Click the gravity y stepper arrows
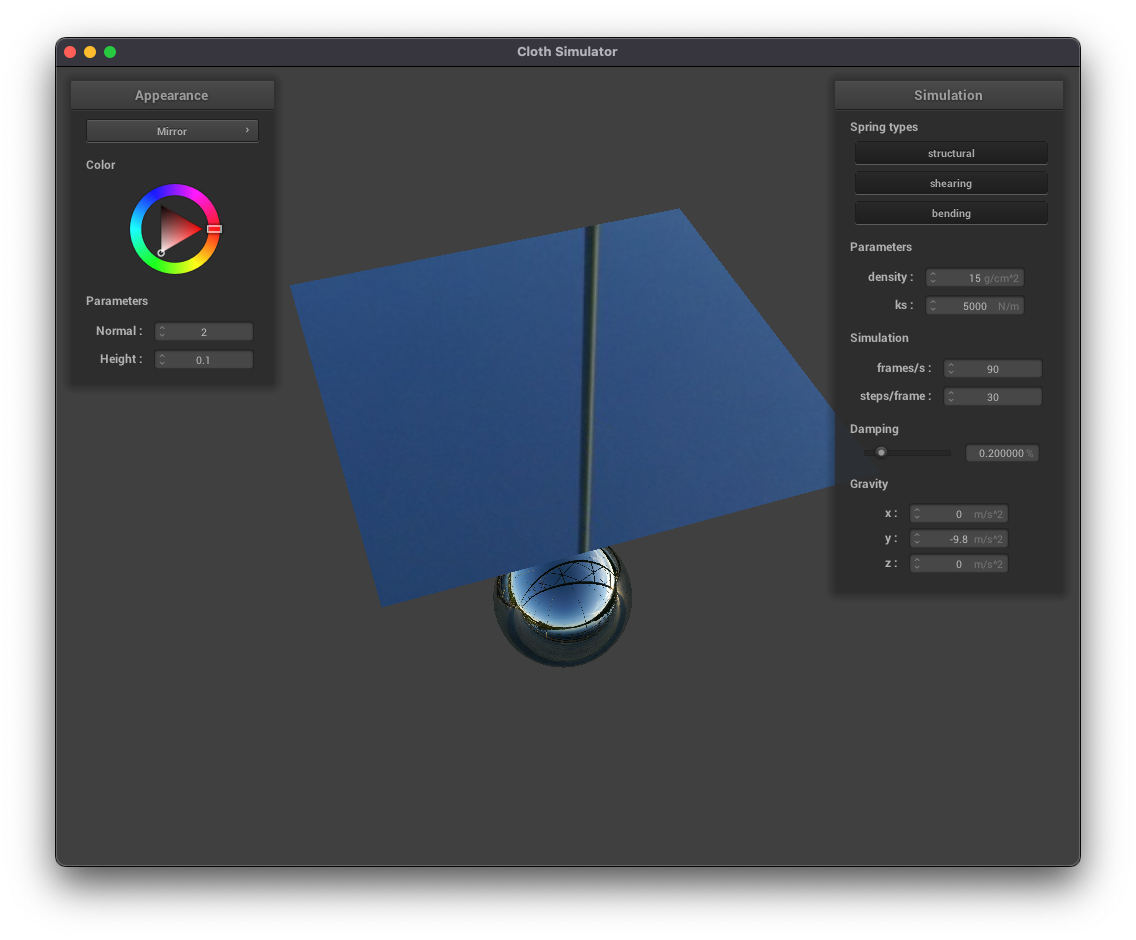1136x940 pixels. [917, 539]
